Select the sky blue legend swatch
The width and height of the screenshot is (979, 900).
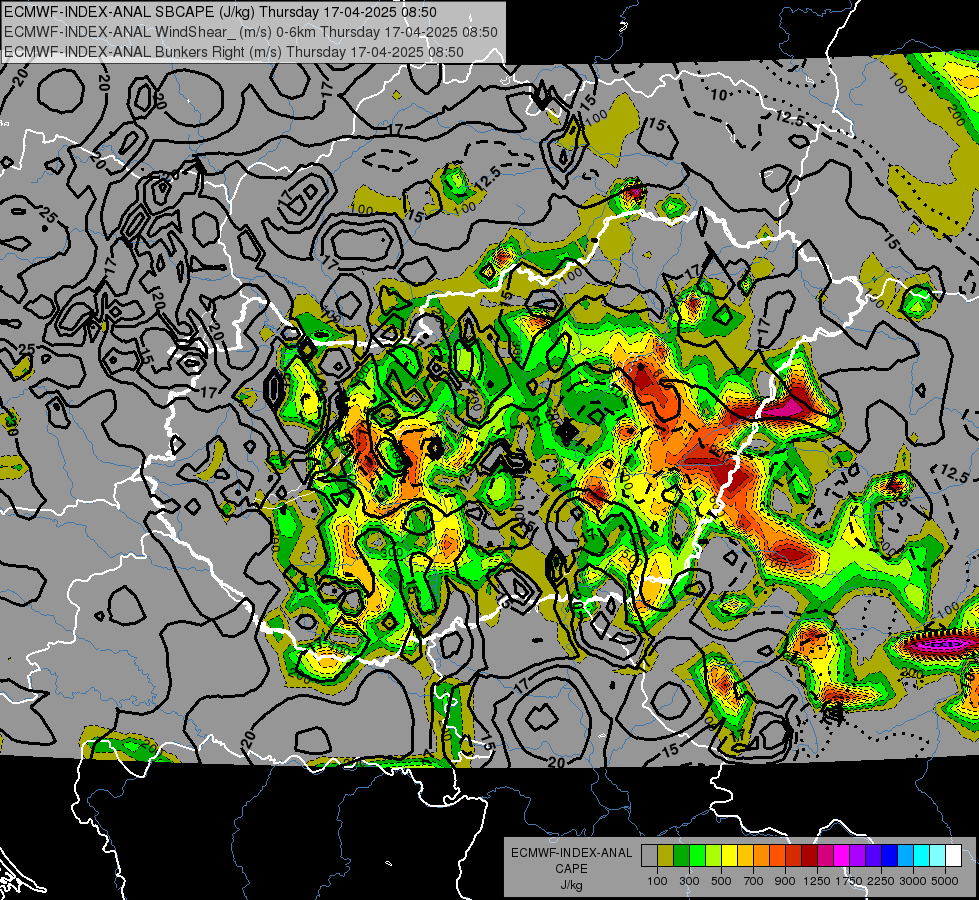(905, 855)
